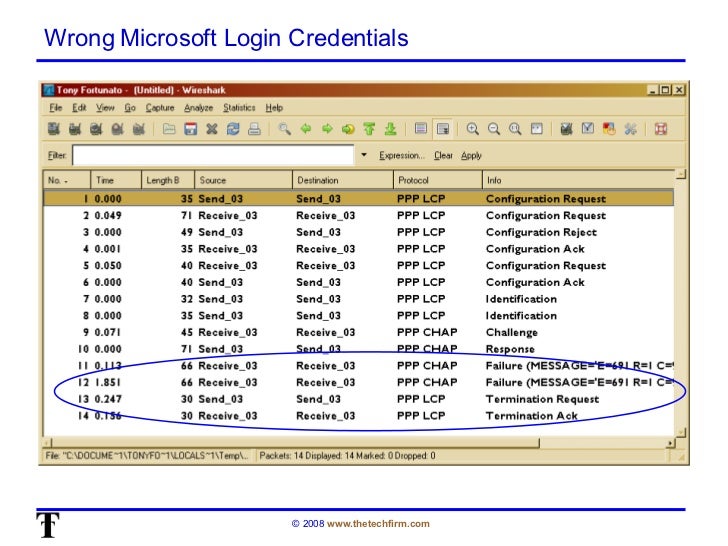This screenshot has height=546, width=728.
Task: Click the horizontal scrollbar right arrow
Action: click(670, 443)
